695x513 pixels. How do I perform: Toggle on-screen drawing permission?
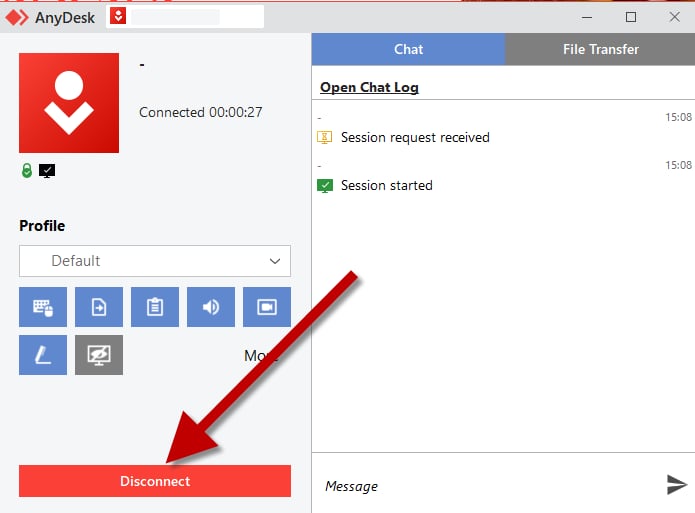[43, 355]
